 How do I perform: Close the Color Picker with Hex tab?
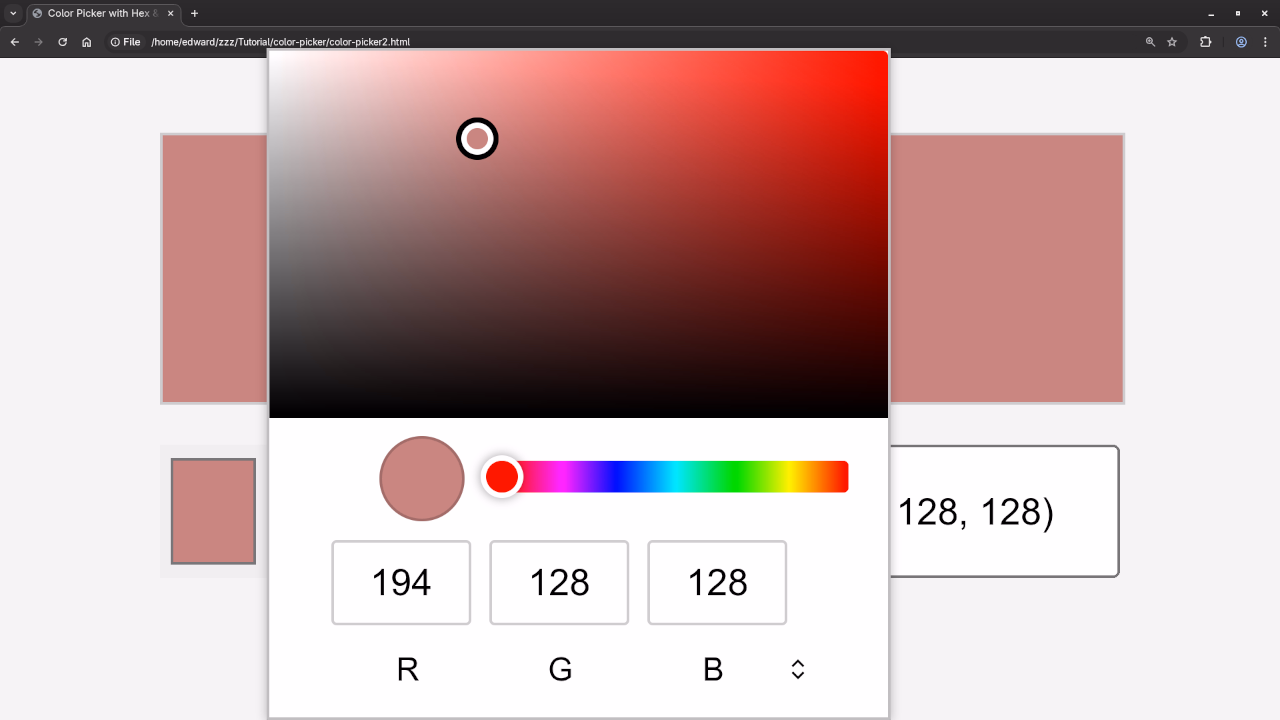point(171,13)
